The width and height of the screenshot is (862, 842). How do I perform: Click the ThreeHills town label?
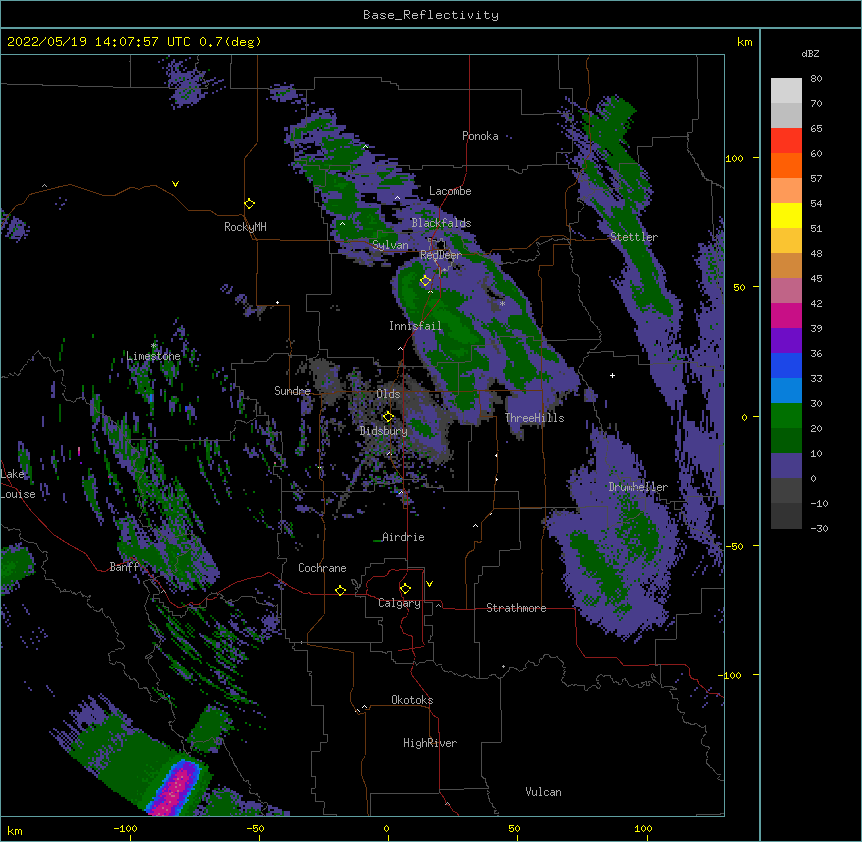point(534,418)
